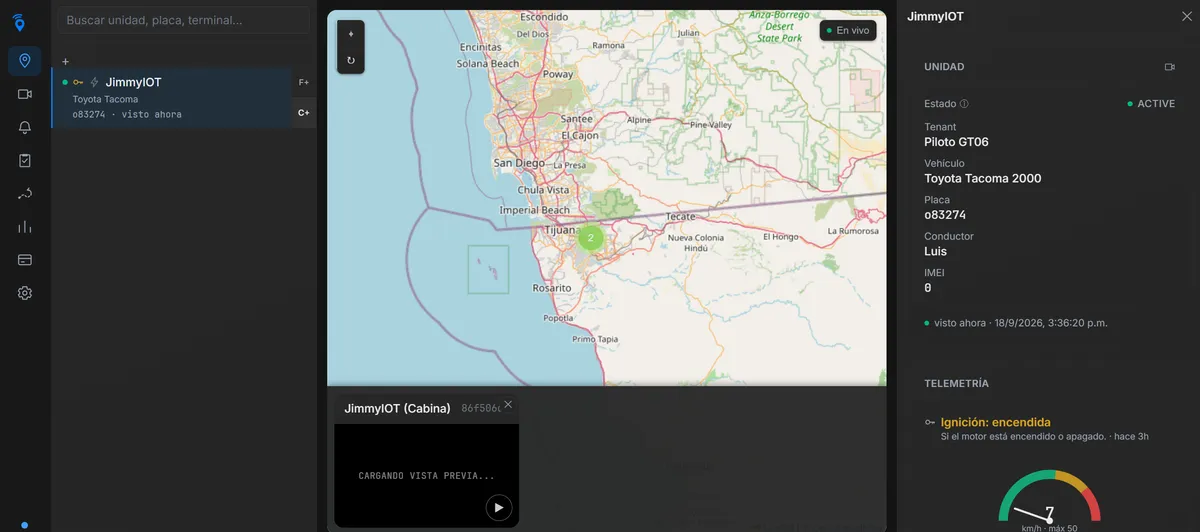Click the search unit, plate, terminal field

(184, 20)
